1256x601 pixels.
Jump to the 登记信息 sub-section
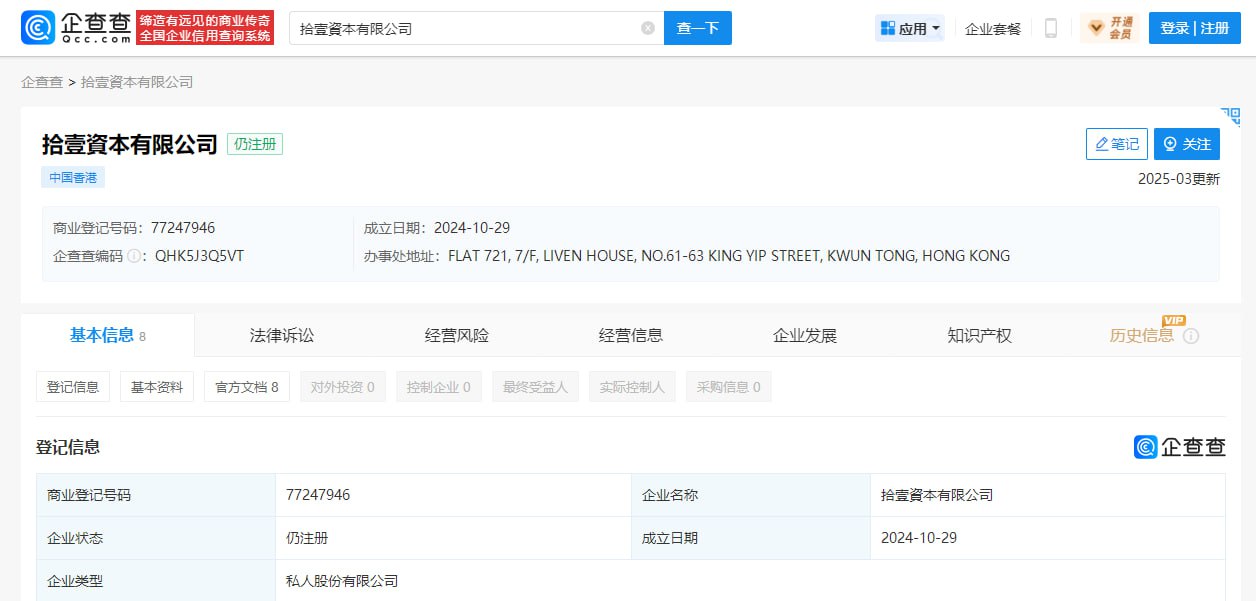[73, 387]
